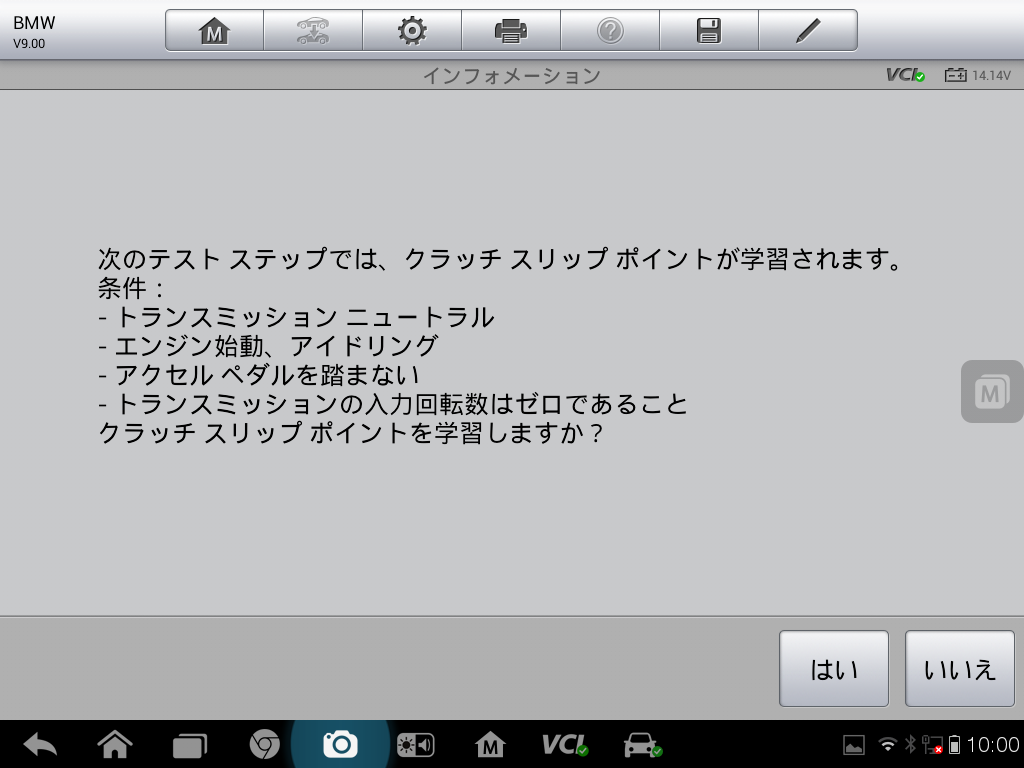
Task: Open the pencil data logging icon
Action: (807, 31)
